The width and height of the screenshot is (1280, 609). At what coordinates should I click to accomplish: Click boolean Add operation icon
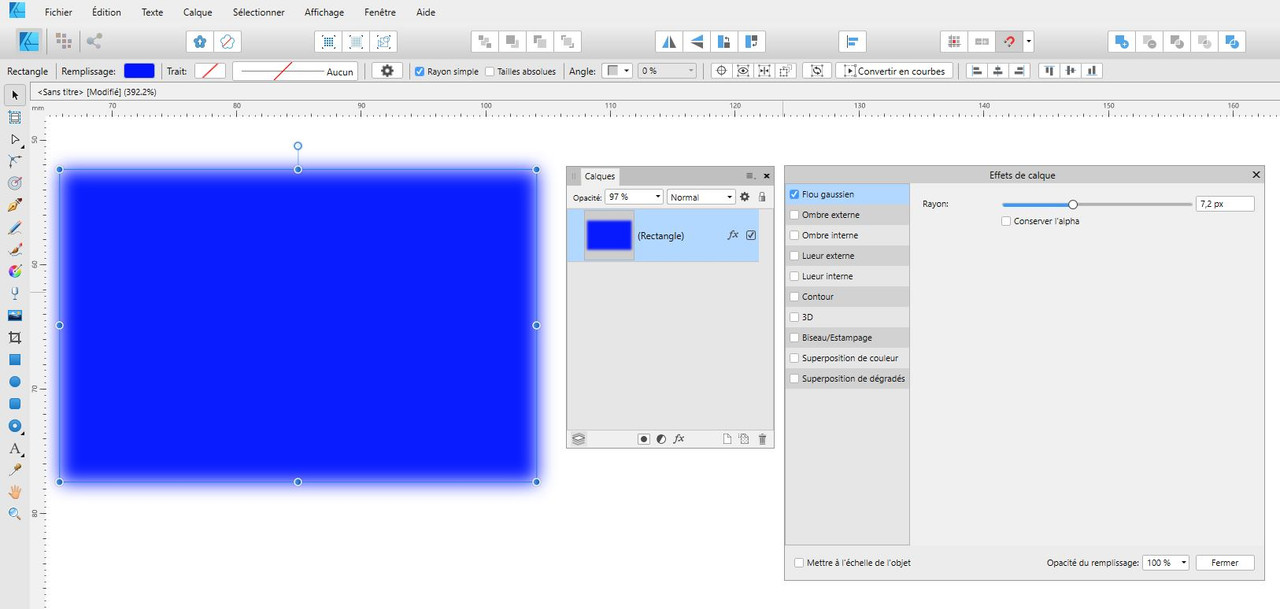tap(1122, 41)
